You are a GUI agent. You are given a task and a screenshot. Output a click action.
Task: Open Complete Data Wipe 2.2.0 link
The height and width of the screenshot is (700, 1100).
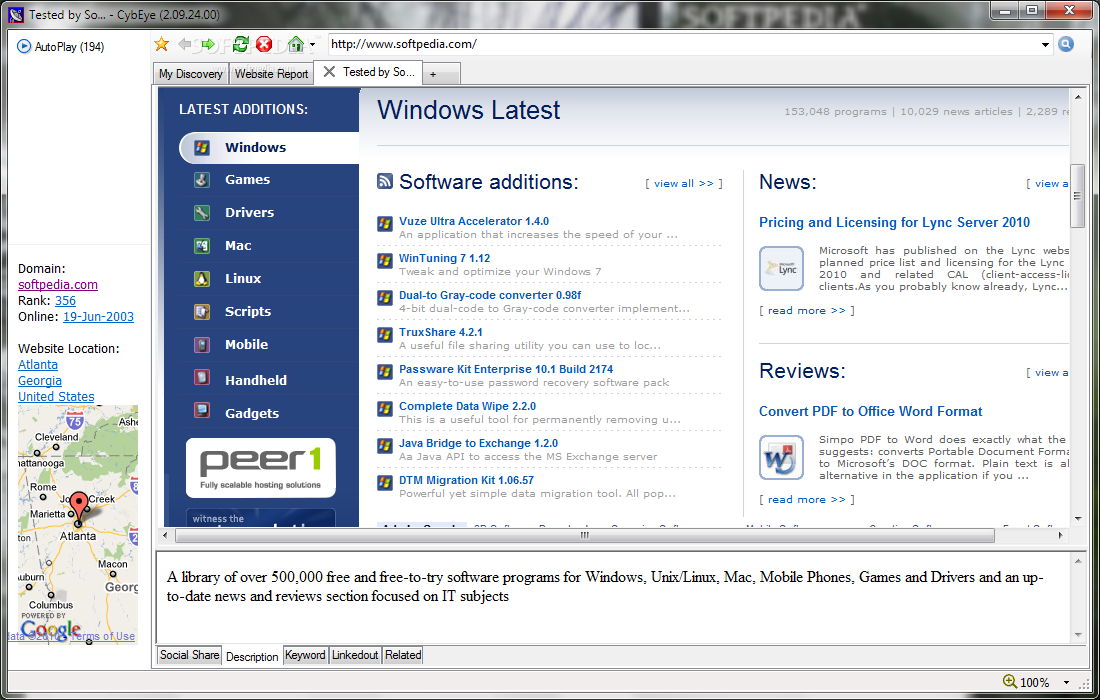(467, 406)
